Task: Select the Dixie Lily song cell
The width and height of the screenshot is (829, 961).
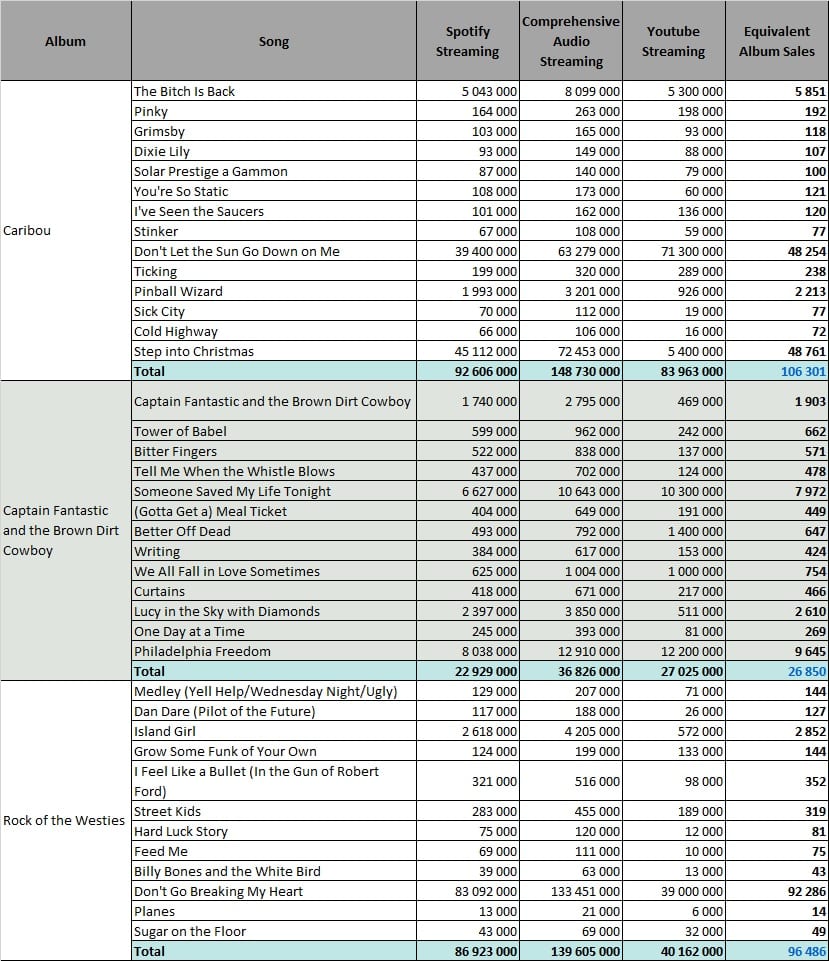Action: (274, 151)
